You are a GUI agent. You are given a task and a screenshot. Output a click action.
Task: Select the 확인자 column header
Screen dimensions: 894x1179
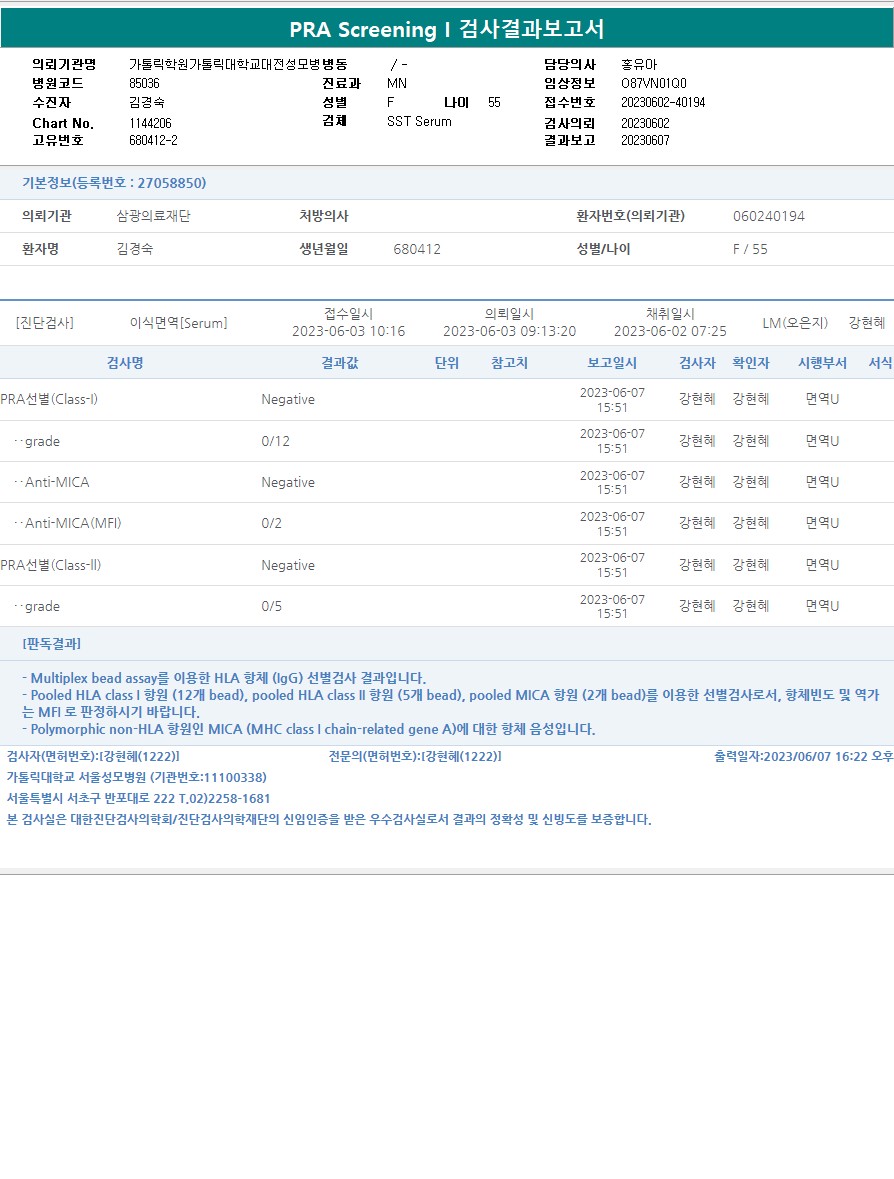pos(750,363)
